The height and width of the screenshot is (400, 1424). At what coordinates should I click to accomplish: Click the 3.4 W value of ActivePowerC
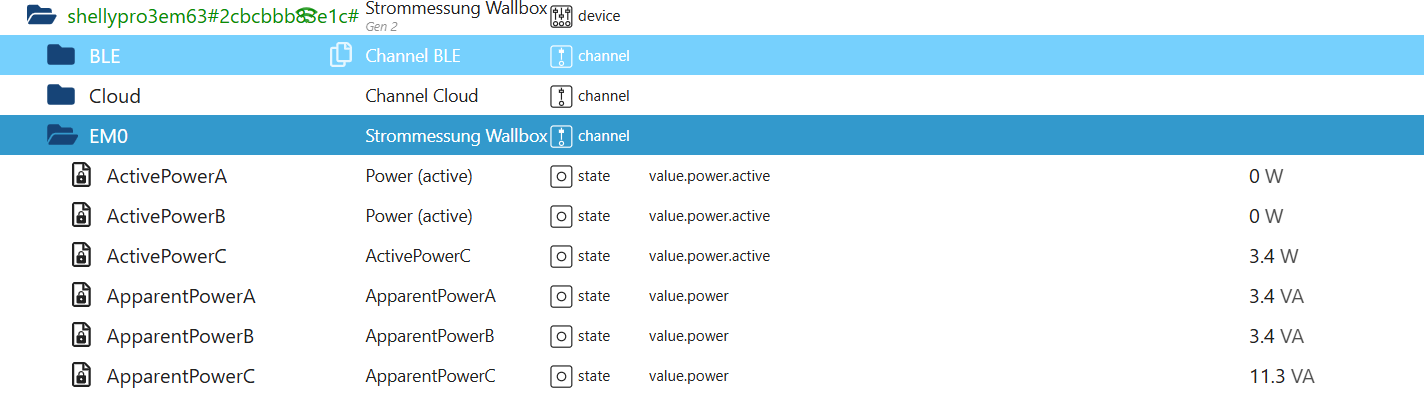[1273, 256]
